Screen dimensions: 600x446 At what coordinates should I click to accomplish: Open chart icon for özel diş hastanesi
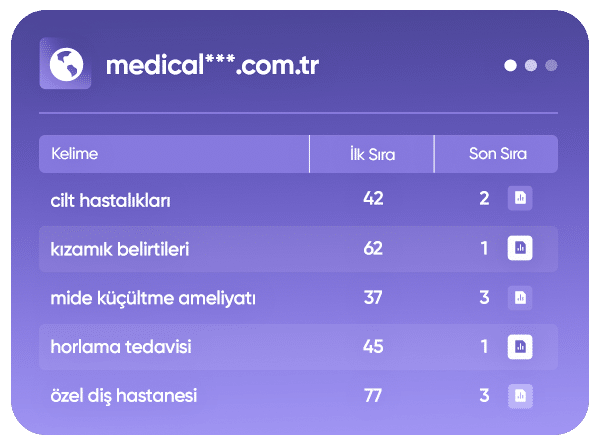click(519, 395)
